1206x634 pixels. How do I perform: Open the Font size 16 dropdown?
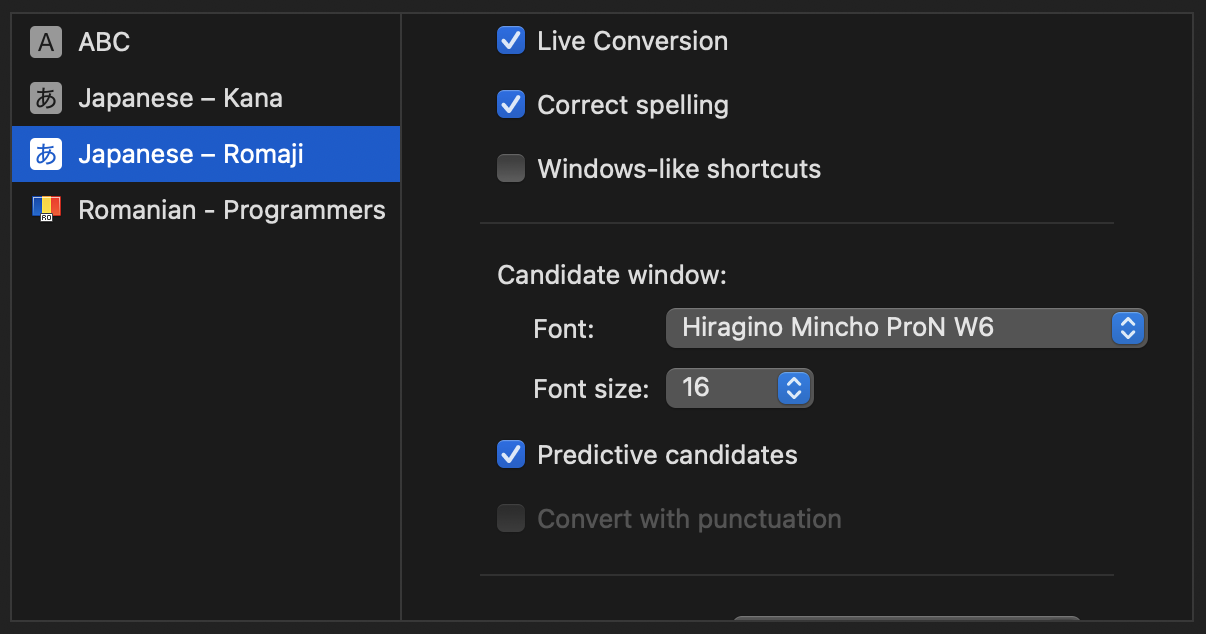coord(739,388)
